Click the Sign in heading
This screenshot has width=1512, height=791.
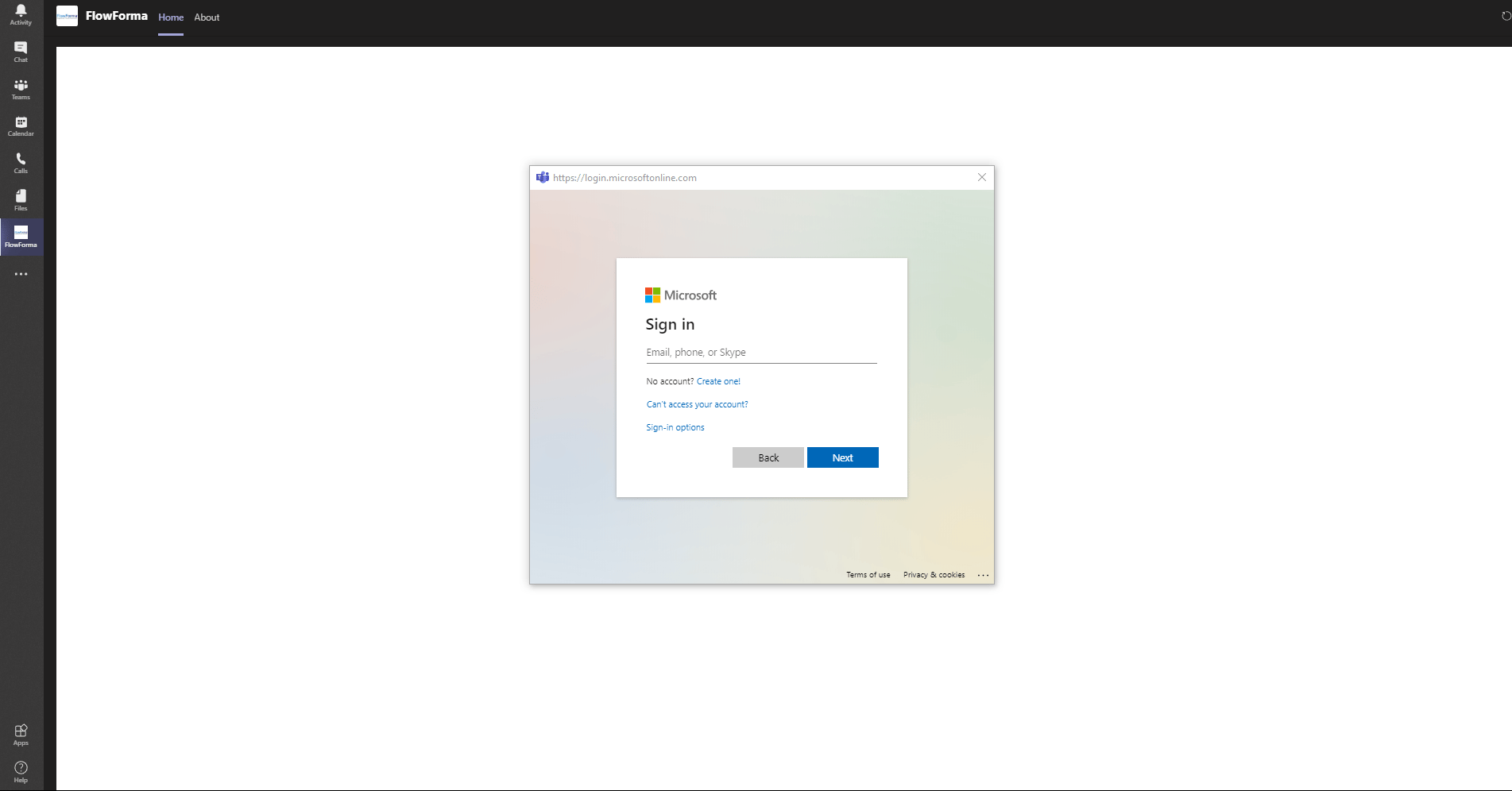tap(670, 324)
